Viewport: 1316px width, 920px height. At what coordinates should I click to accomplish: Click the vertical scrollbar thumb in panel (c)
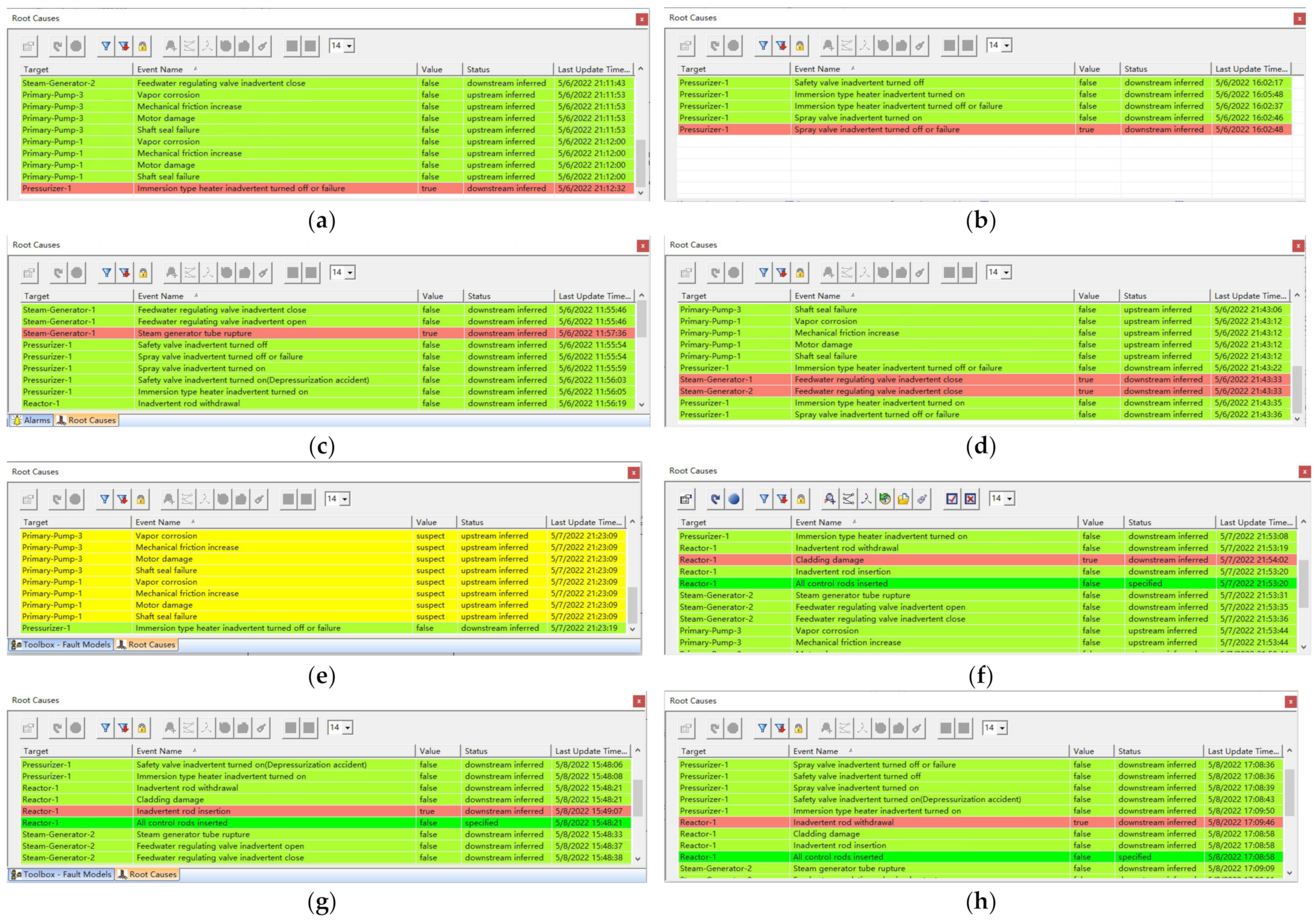pos(641,319)
